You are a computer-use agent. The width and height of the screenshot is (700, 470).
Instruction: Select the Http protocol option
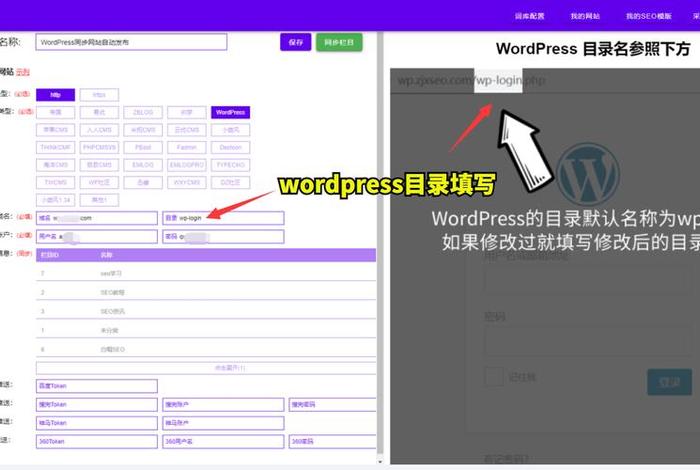[x=55, y=95]
